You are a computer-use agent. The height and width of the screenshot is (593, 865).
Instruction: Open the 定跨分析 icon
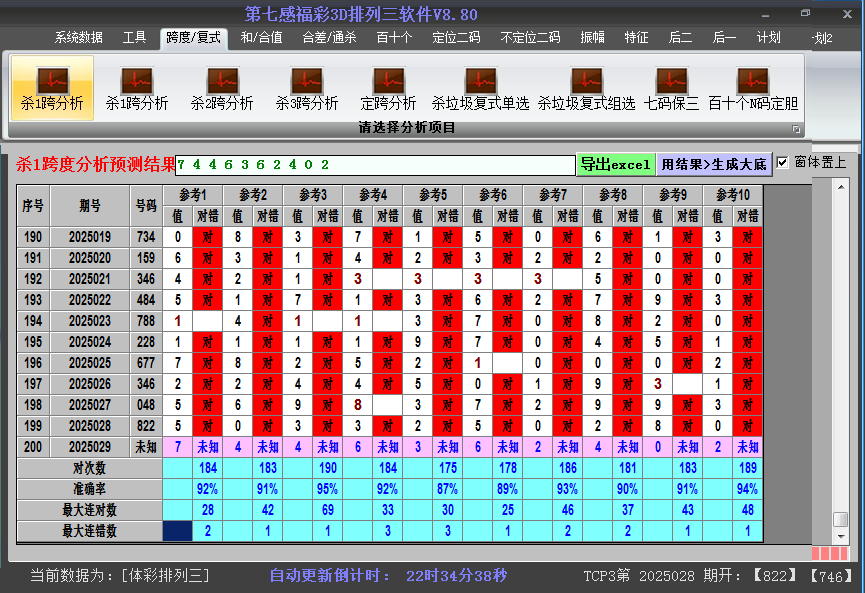388,88
